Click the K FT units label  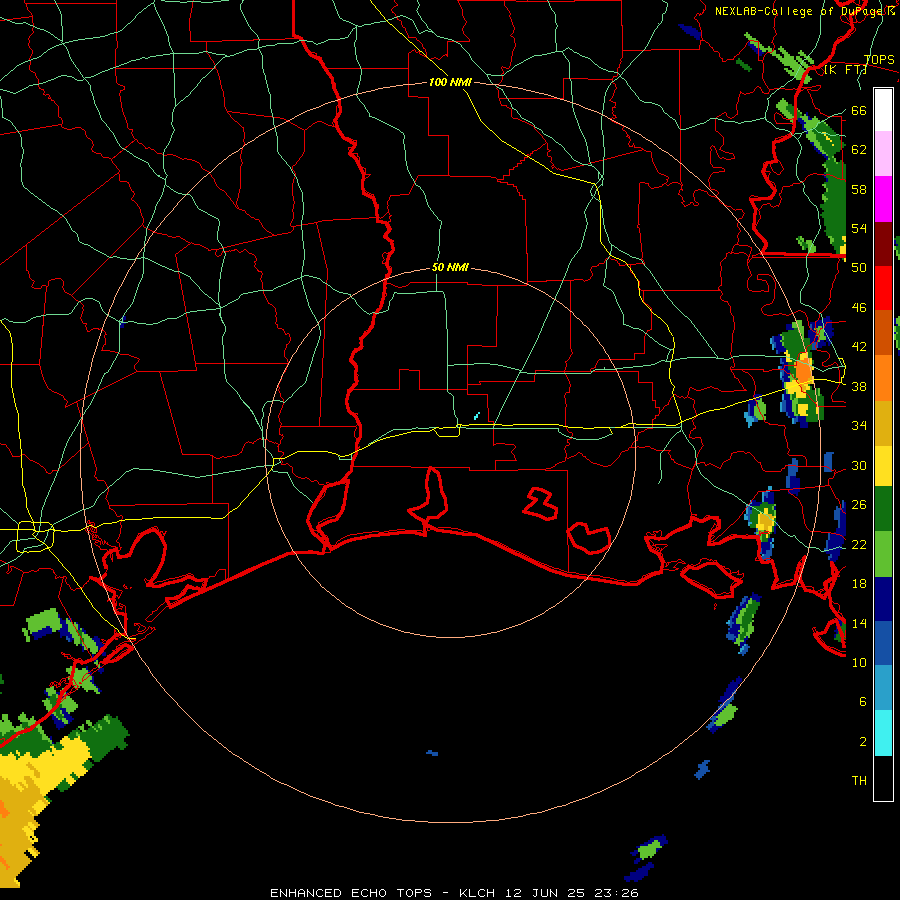tap(845, 70)
